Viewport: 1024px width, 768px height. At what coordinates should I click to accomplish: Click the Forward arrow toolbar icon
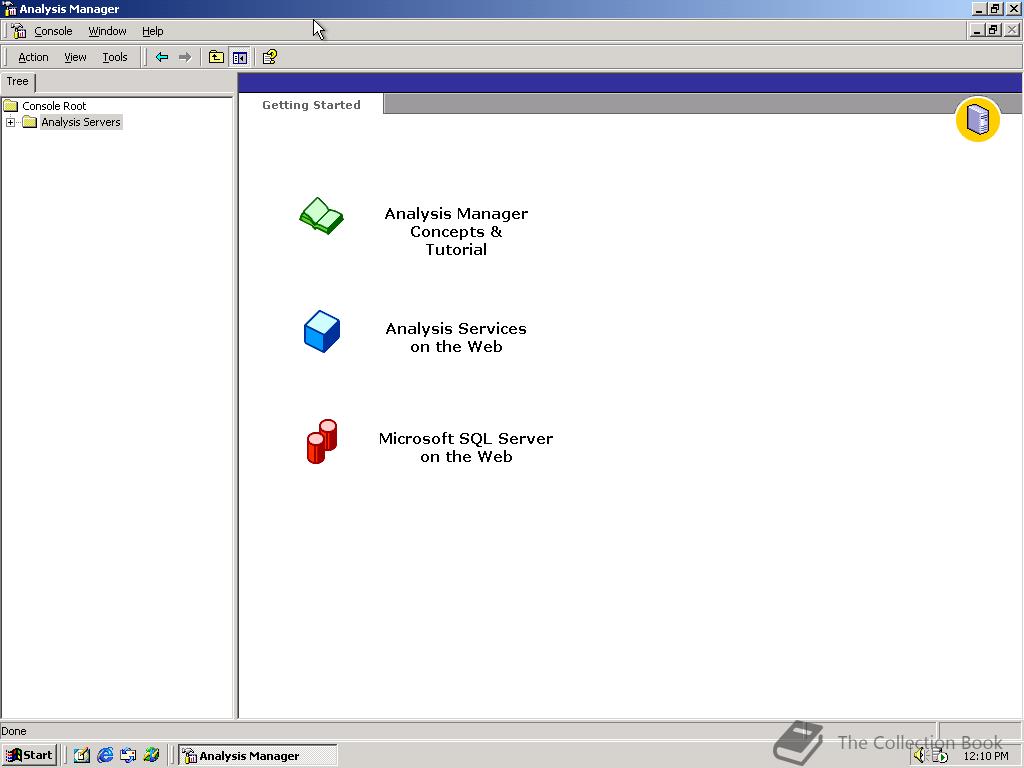click(x=185, y=57)
